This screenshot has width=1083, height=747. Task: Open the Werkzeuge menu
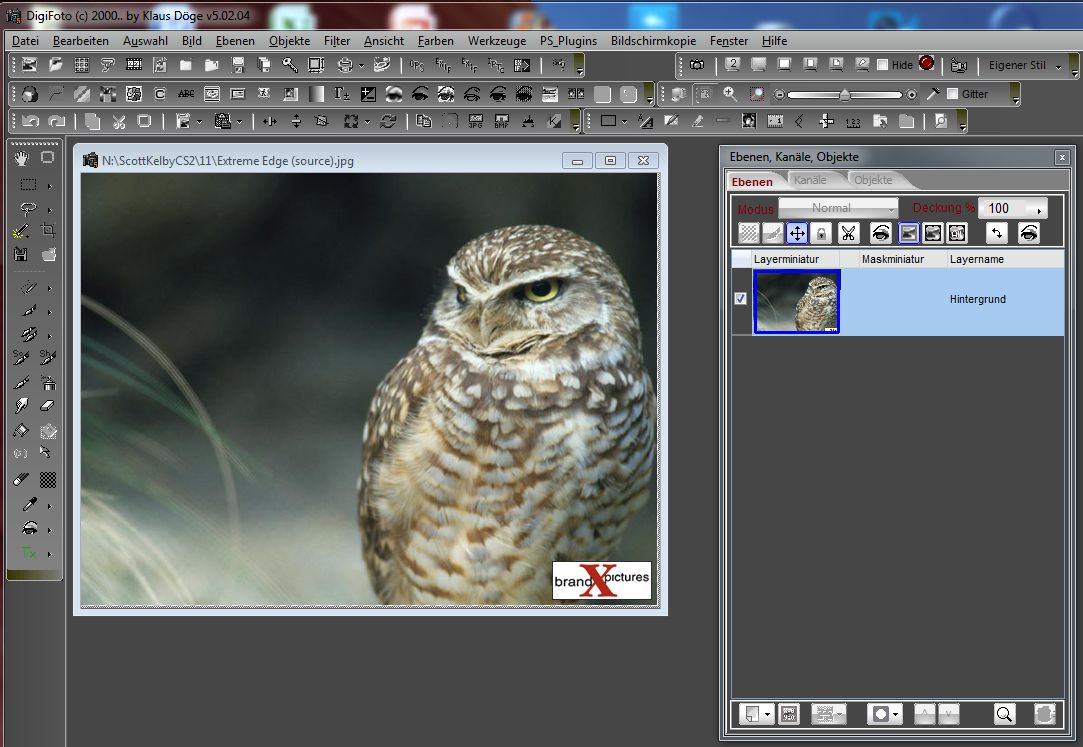click(497, 41)
